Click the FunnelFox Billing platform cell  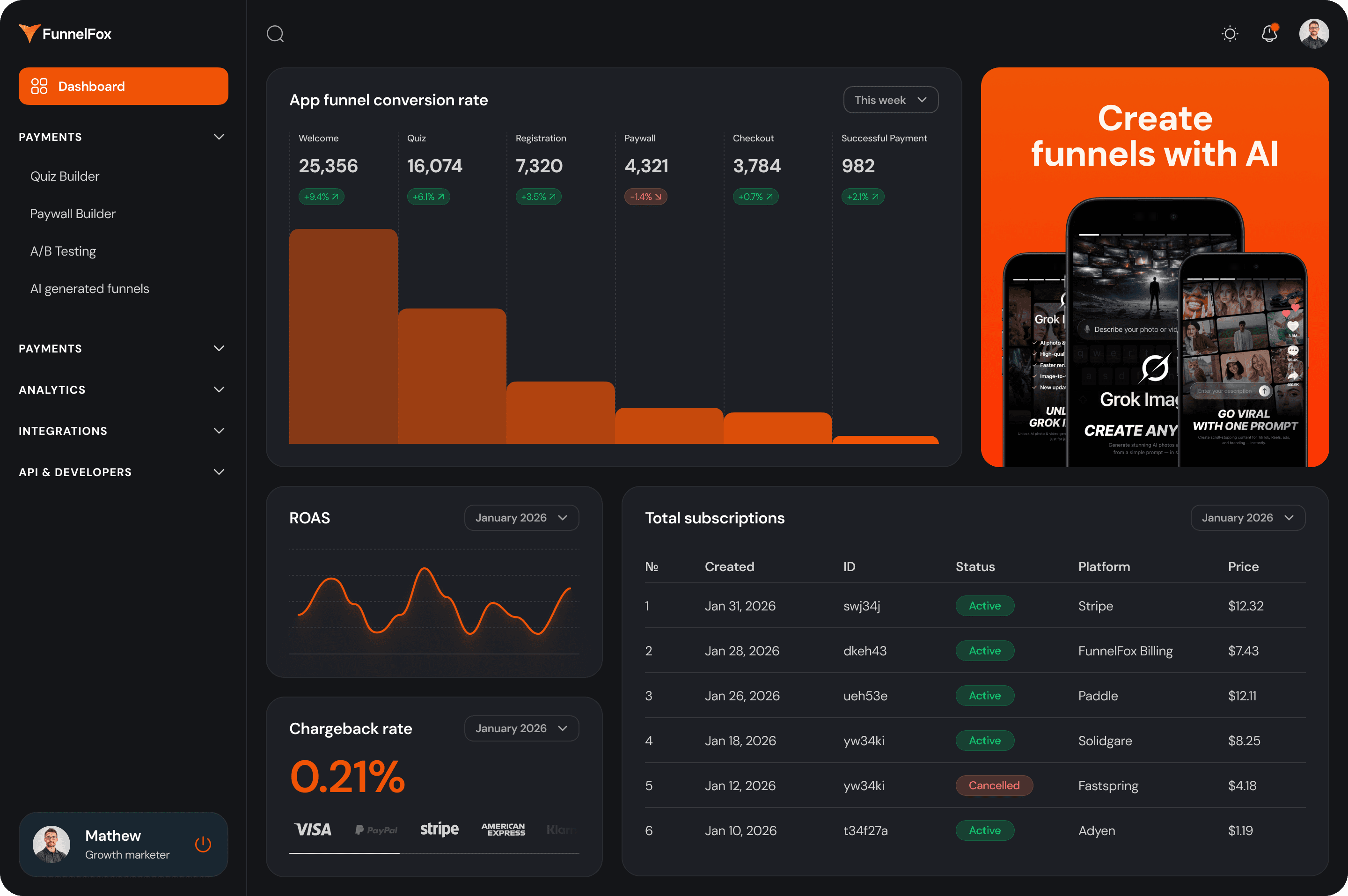1125,651
